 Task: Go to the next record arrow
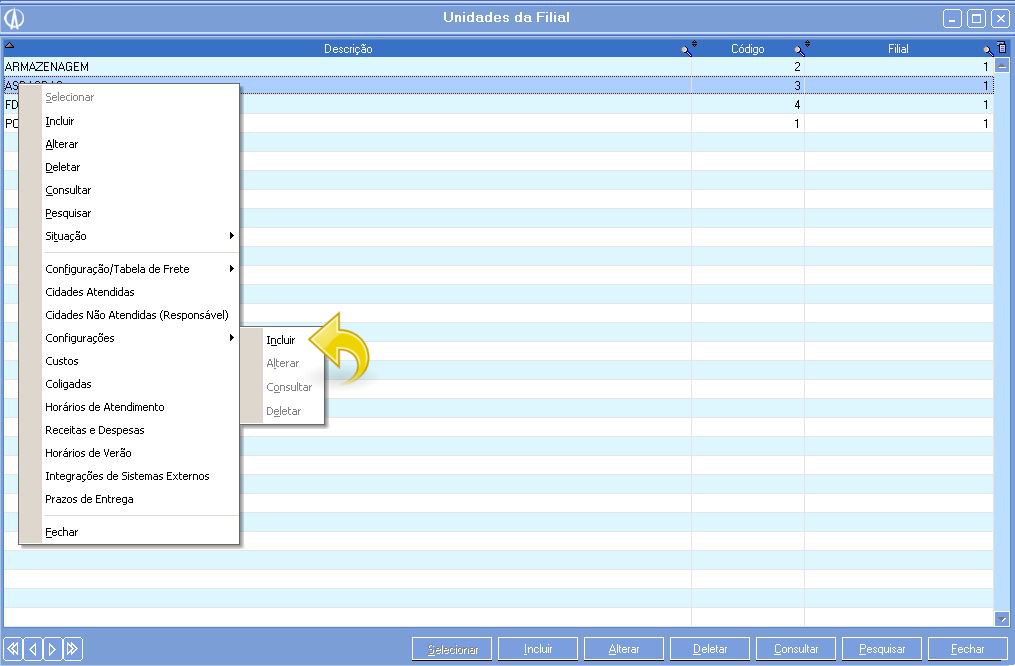tap(52, 649)
